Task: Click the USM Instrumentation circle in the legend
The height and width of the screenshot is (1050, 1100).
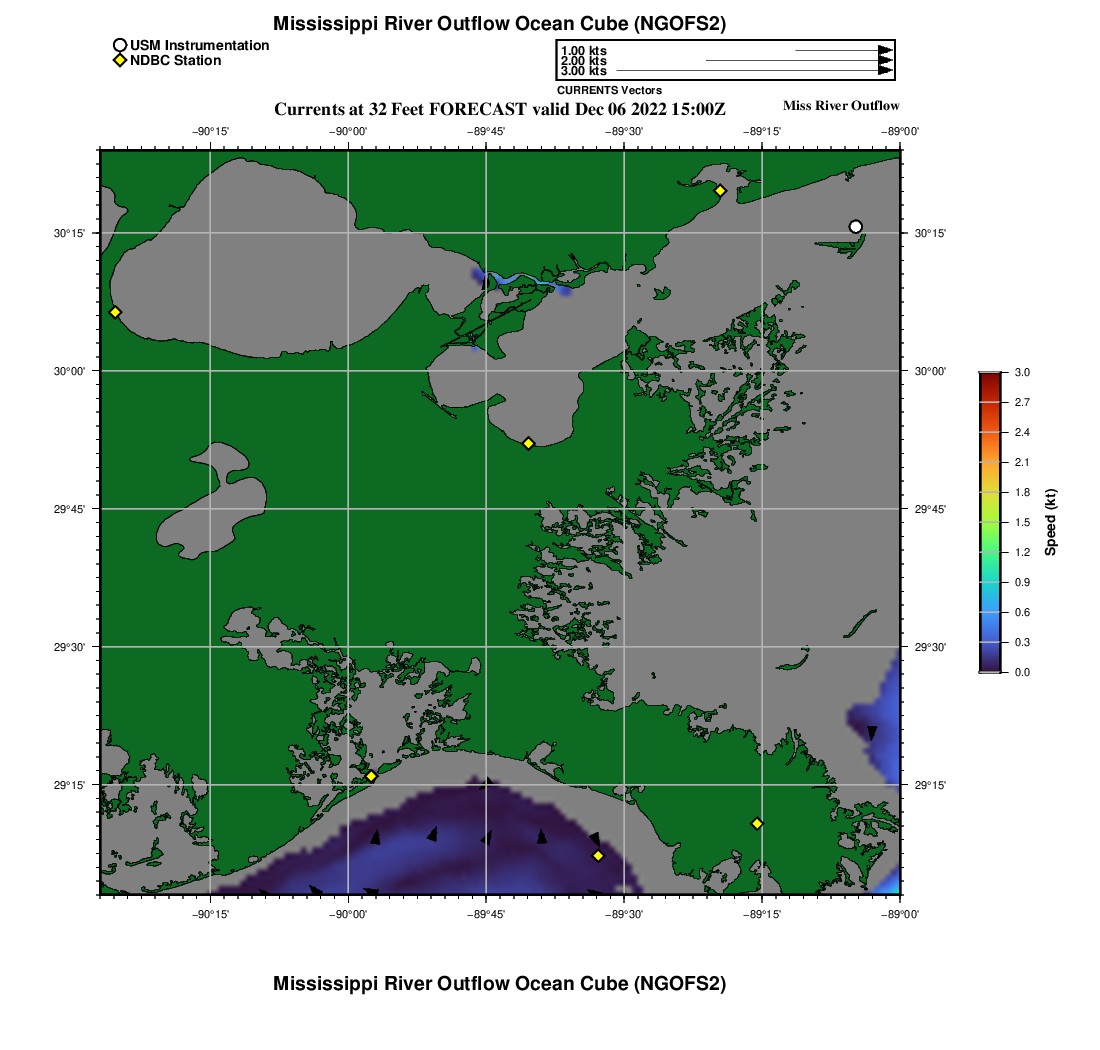Action: click(120, 45)
